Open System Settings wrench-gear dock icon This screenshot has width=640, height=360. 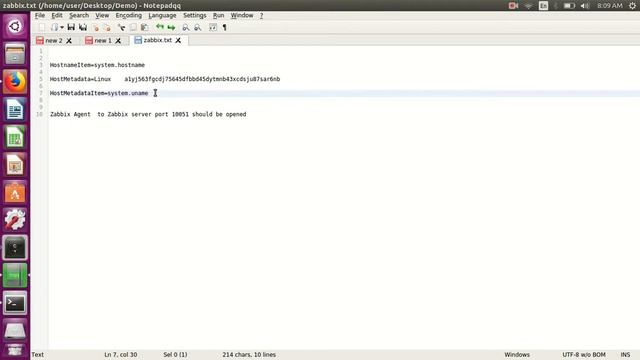point(15,220)
